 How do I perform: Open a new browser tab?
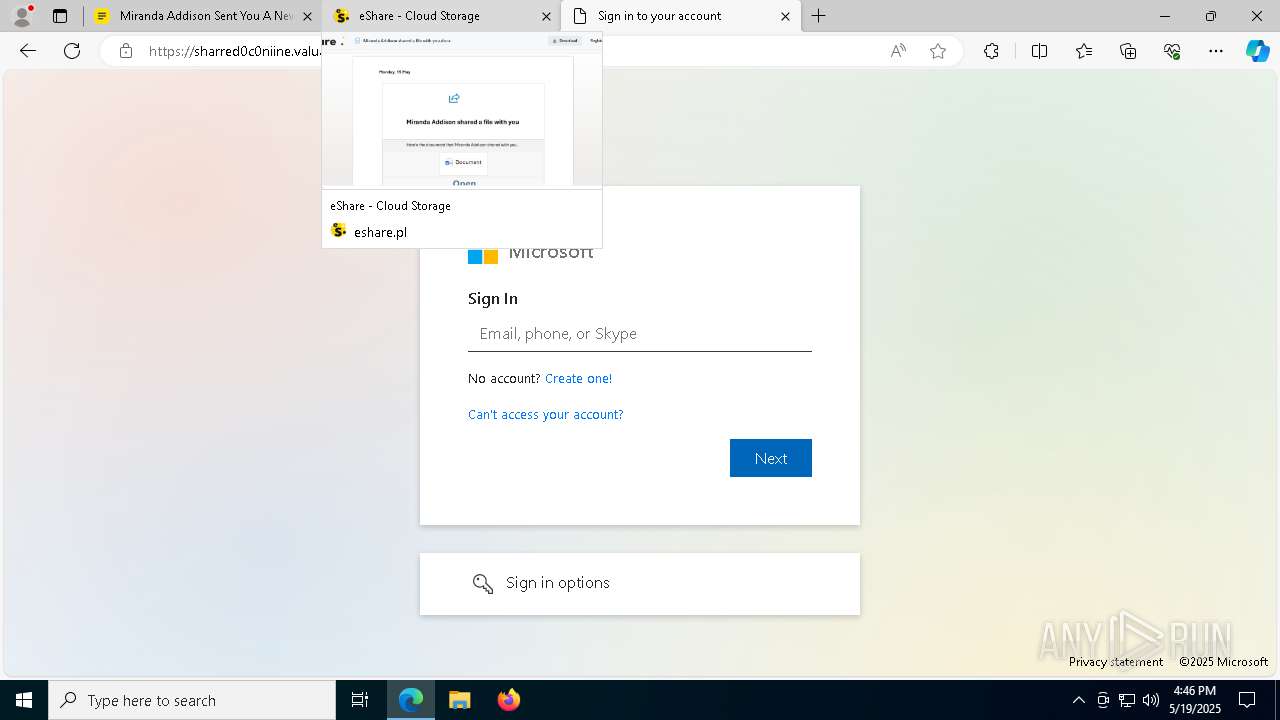click(819, 16)
